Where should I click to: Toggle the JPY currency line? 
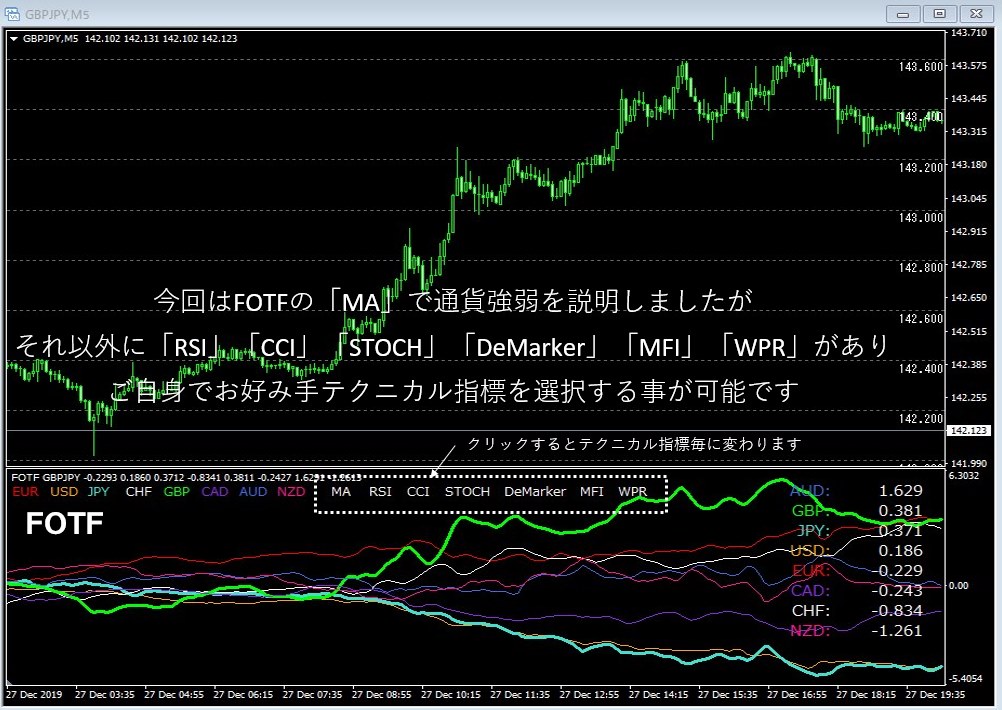click(98, 491)
